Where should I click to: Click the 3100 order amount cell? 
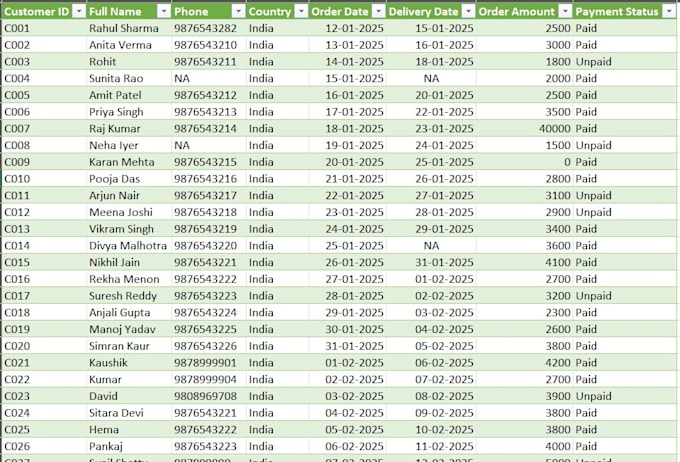[524, 195]
